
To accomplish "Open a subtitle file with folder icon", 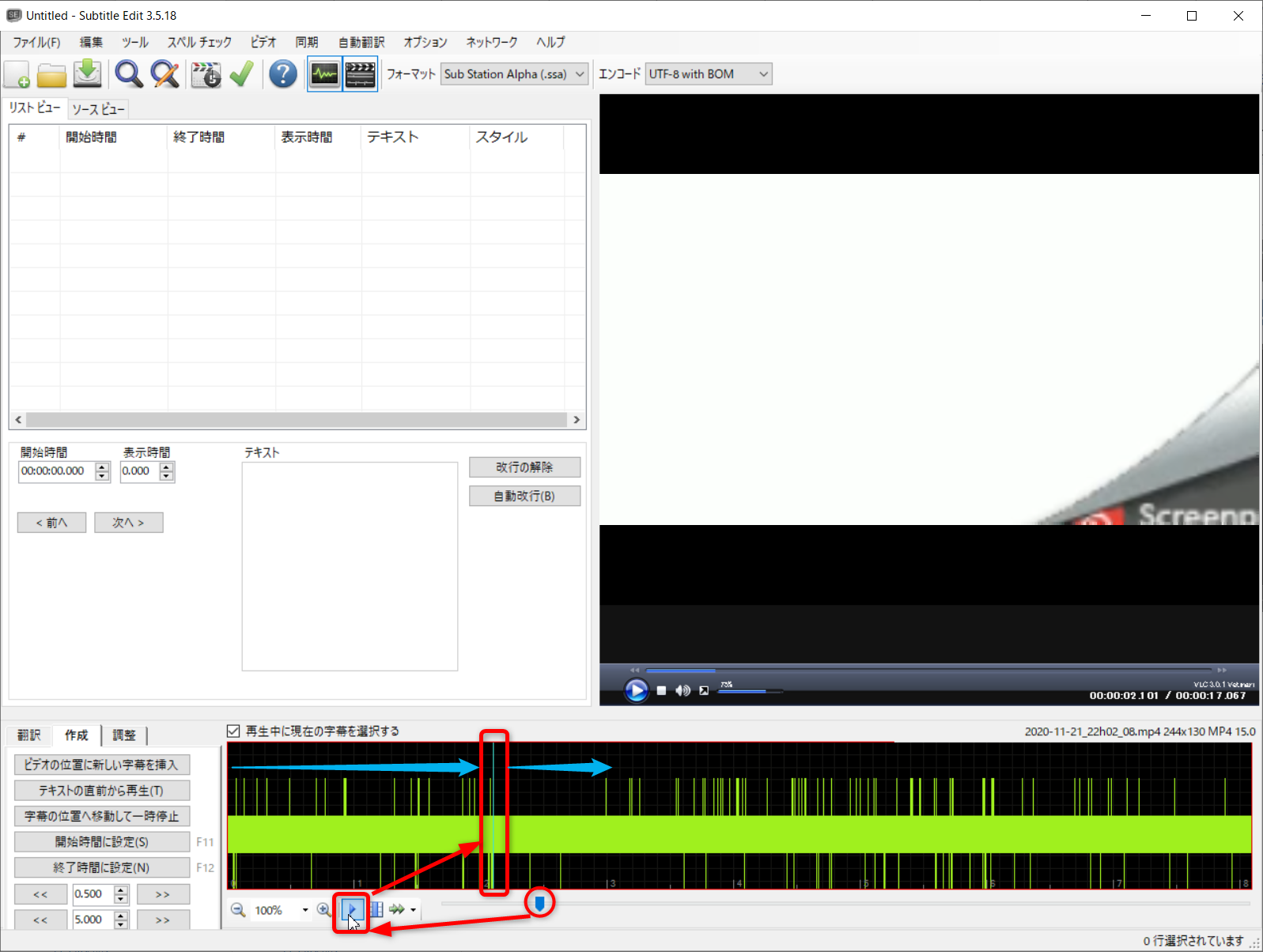I will click(52, 74).
